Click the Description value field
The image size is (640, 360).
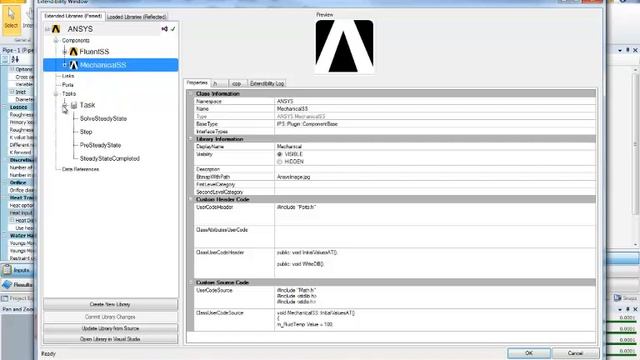tap(435, 169)
